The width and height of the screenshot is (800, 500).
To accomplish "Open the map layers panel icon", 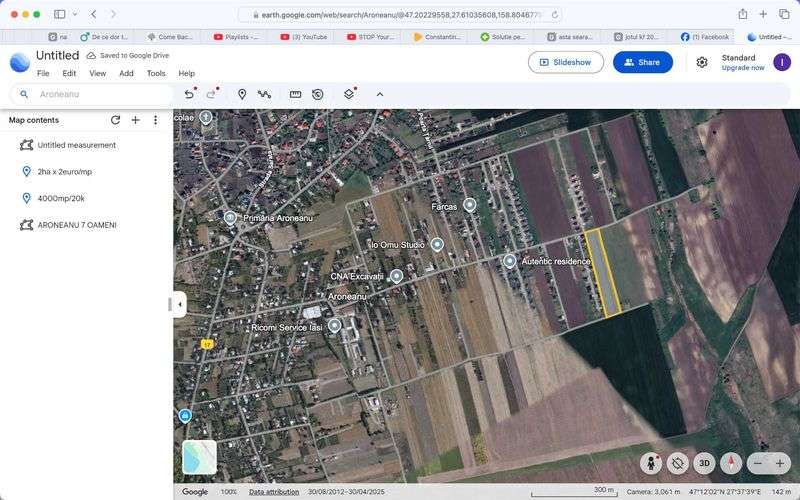I will [349, 94].
